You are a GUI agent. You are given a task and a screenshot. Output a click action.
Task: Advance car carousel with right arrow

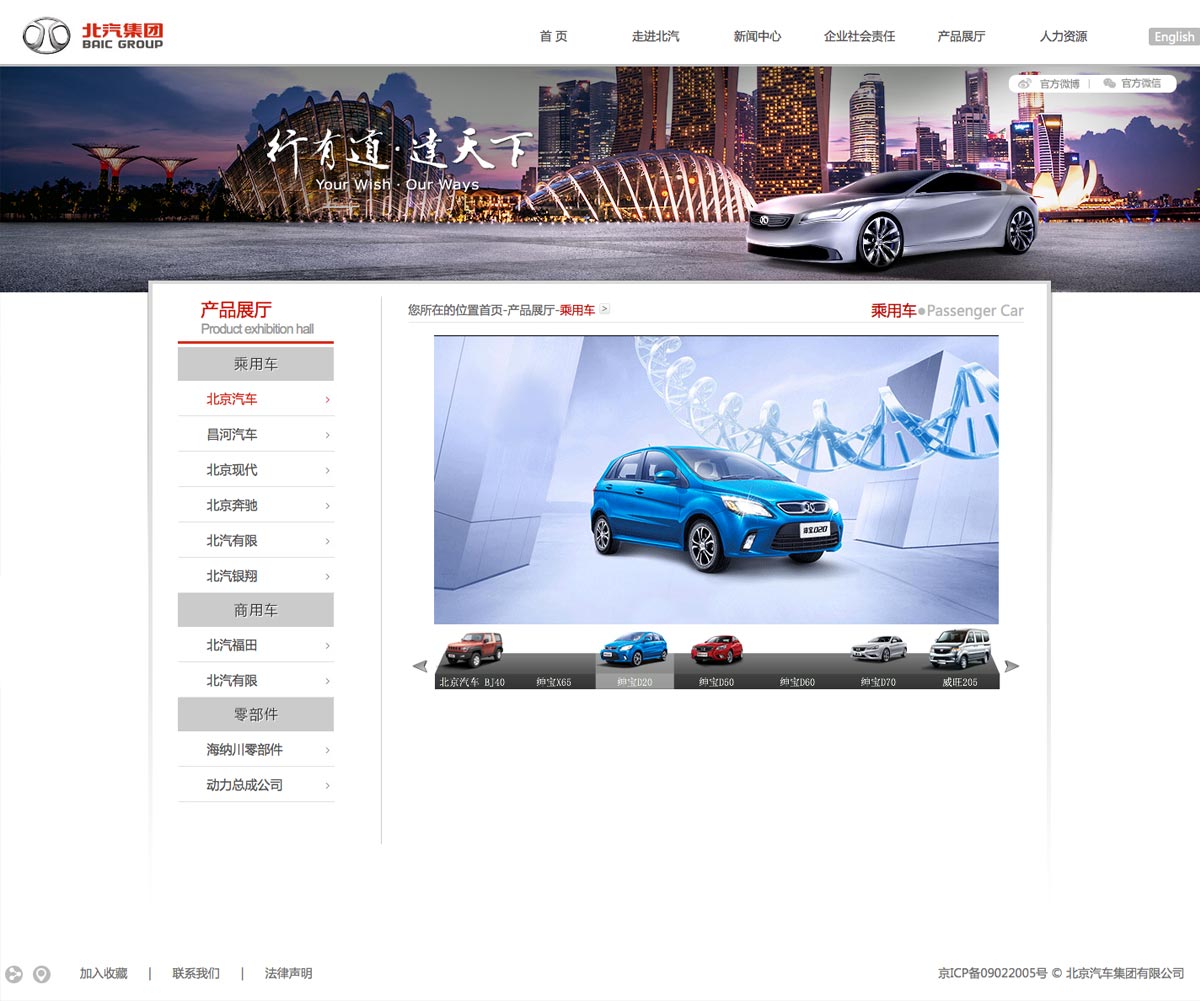[x=1012, y=666]
